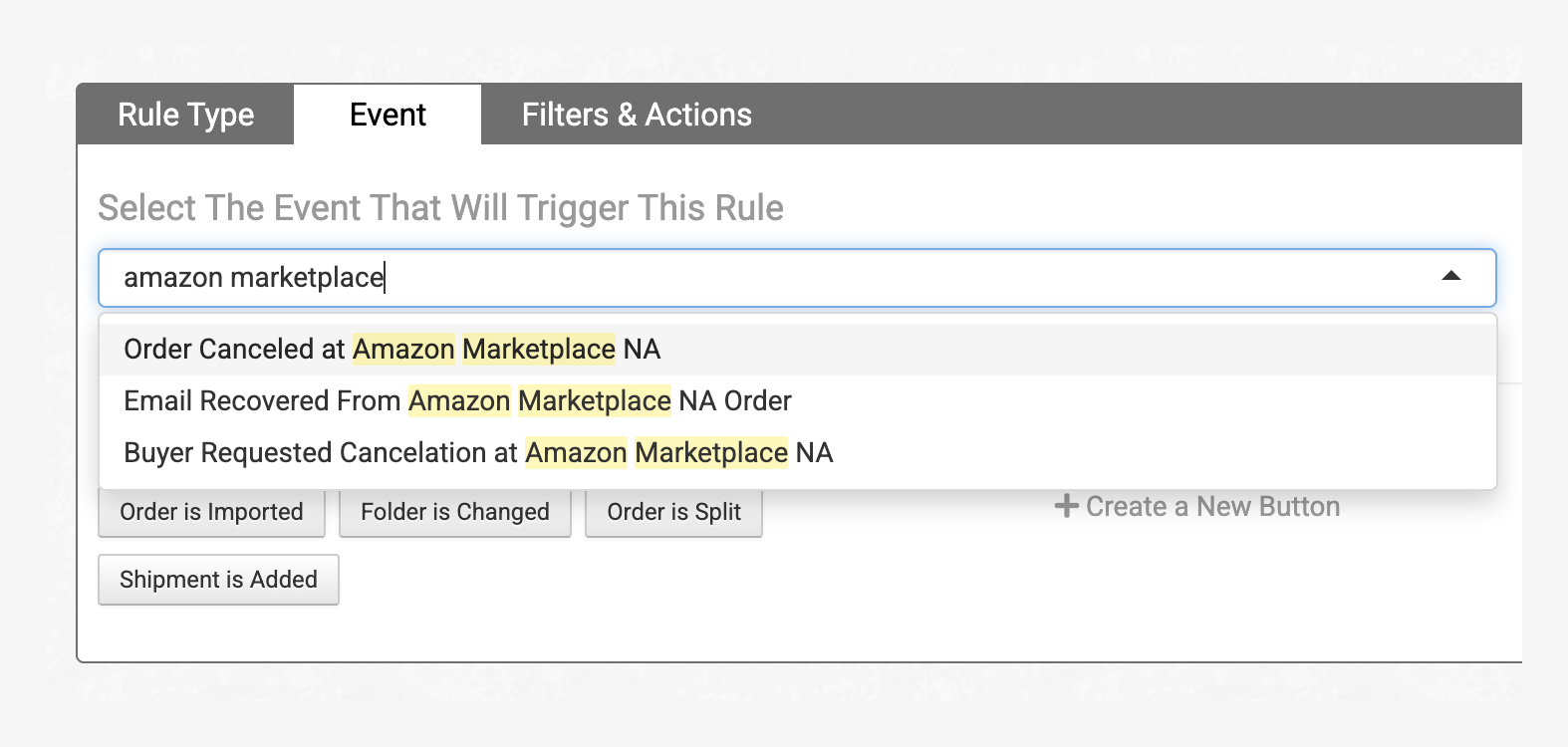1568x747 pixels.
Task: Choose 'Email Recovered From Amazon Marketplace NA Order'
Action: point(798,401)
